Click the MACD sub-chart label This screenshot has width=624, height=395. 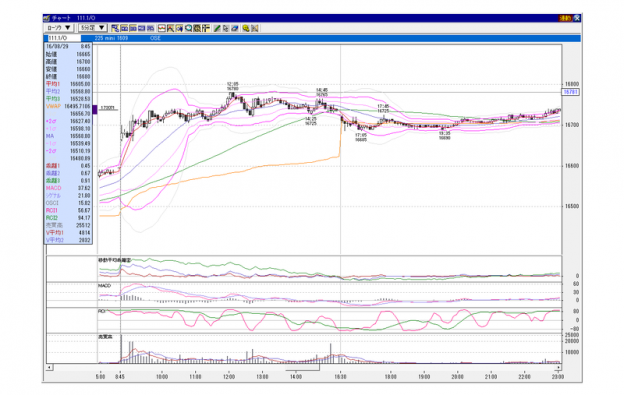coord(105,286)
